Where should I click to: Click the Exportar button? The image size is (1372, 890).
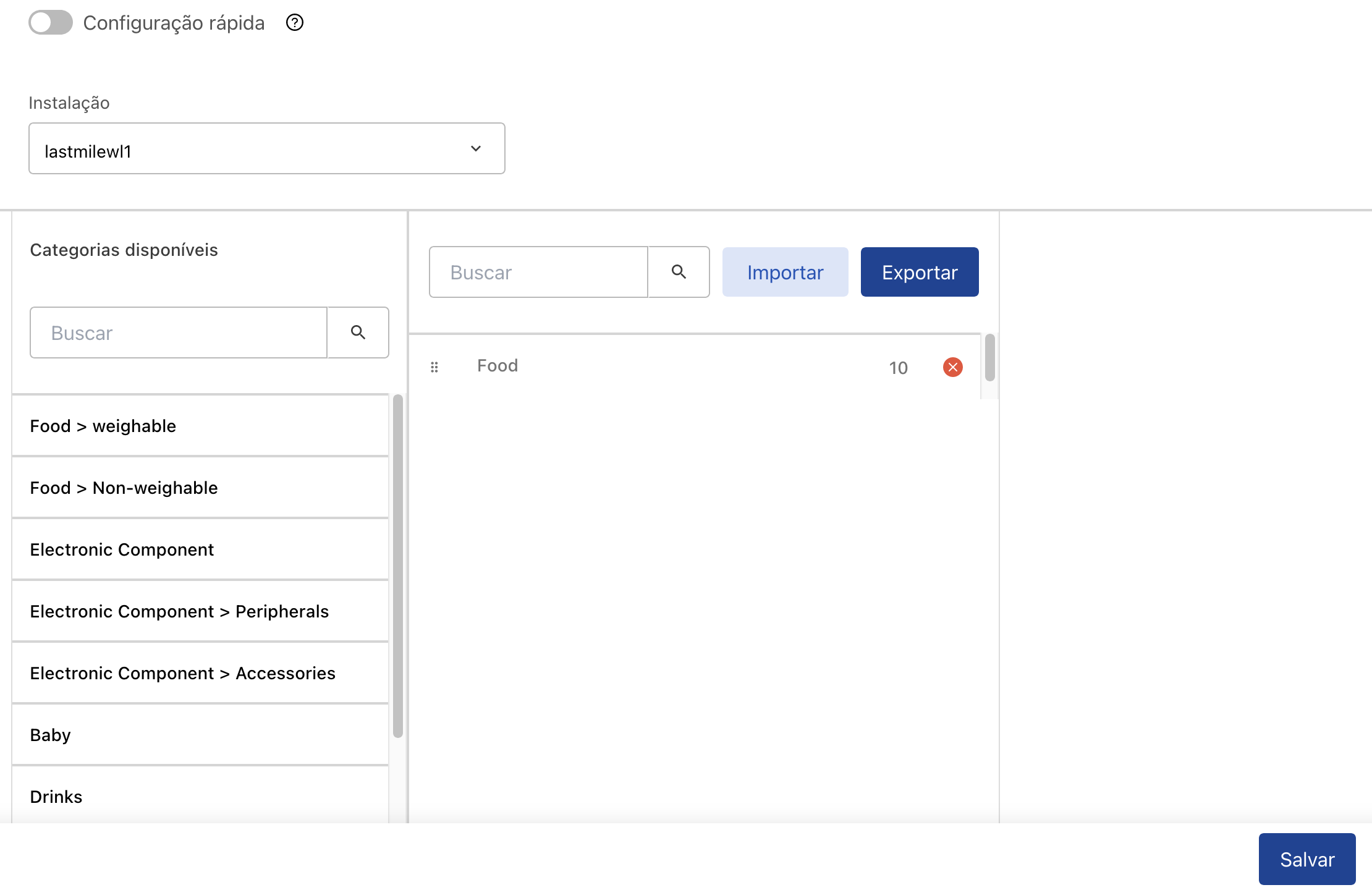[919, 272]
